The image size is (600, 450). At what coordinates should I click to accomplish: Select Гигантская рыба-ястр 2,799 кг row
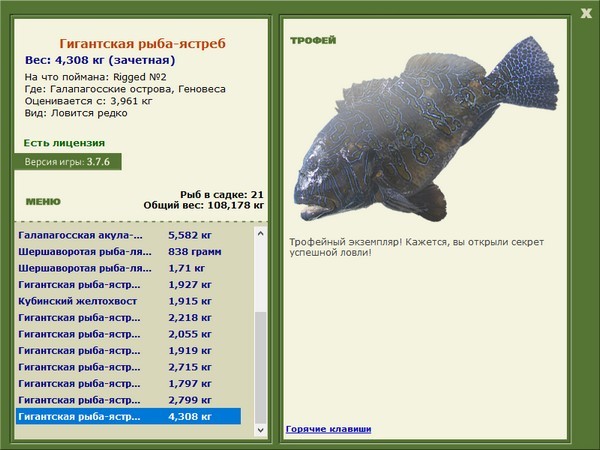click(x=128, y=400)
